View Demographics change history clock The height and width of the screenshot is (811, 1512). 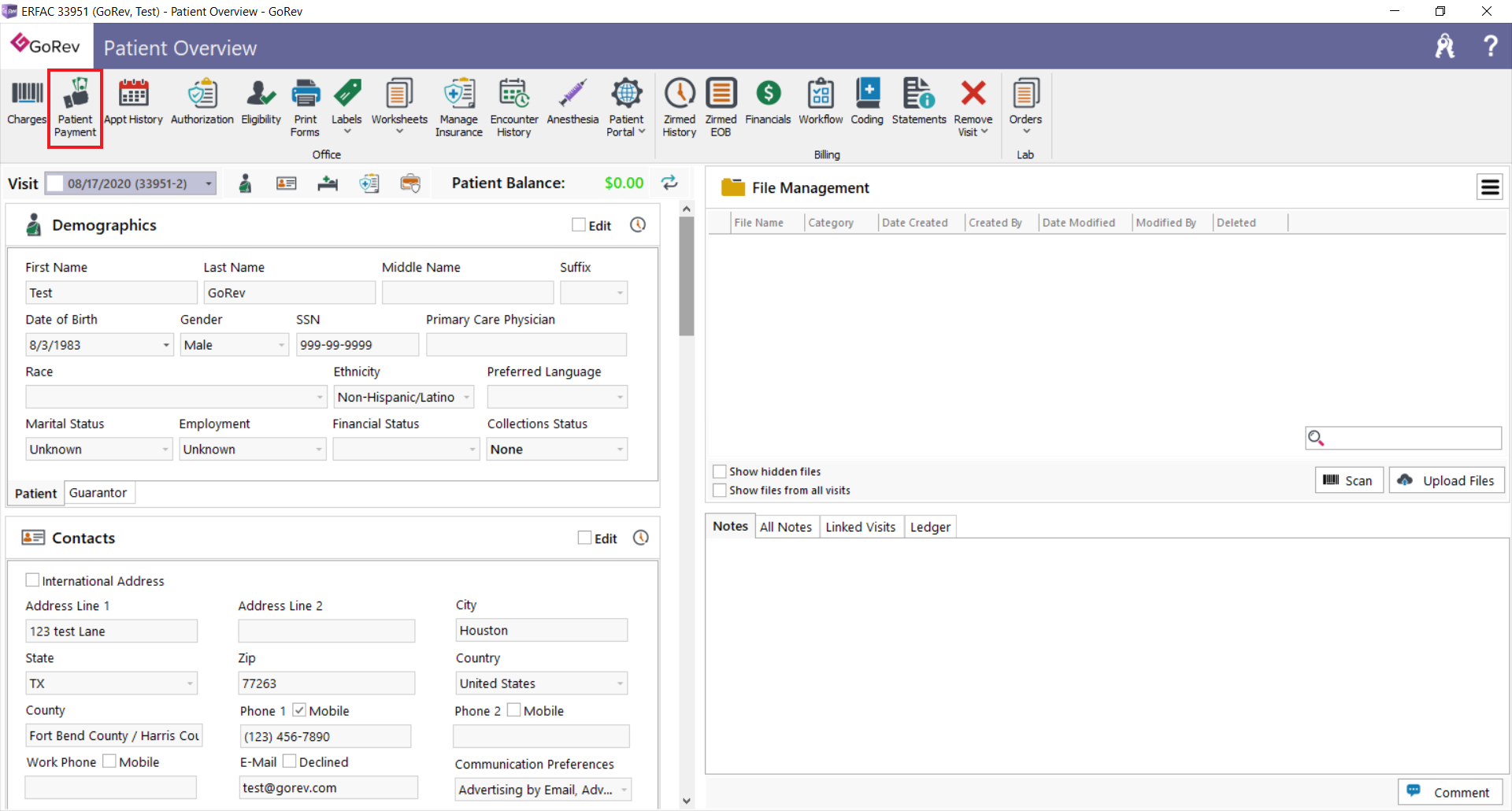point(638,225)
